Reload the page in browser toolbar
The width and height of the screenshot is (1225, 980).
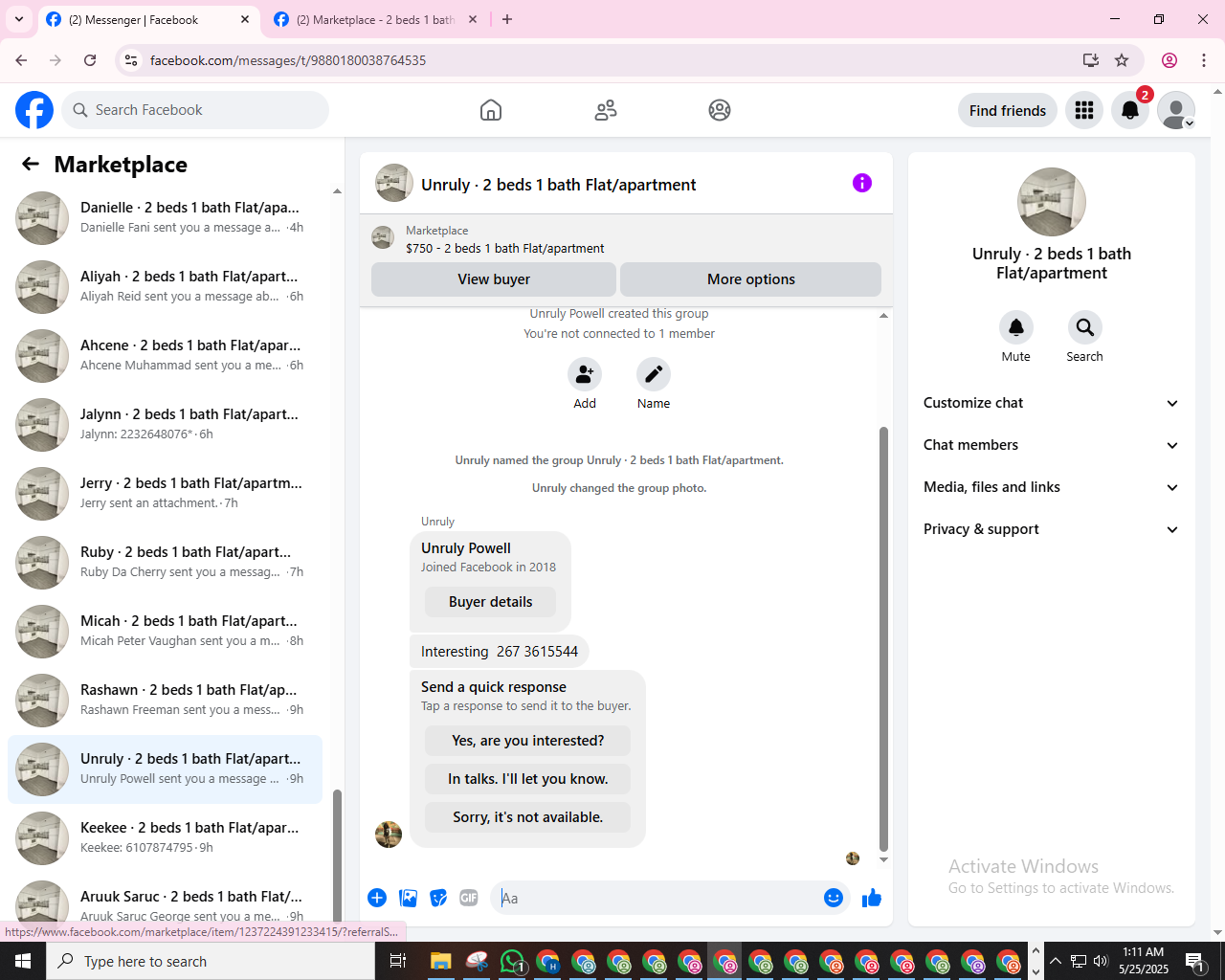(90, 60)
